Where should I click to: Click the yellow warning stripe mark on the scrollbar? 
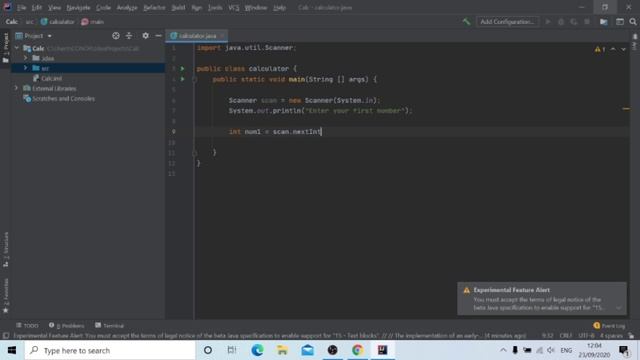[x=626, y=109]
